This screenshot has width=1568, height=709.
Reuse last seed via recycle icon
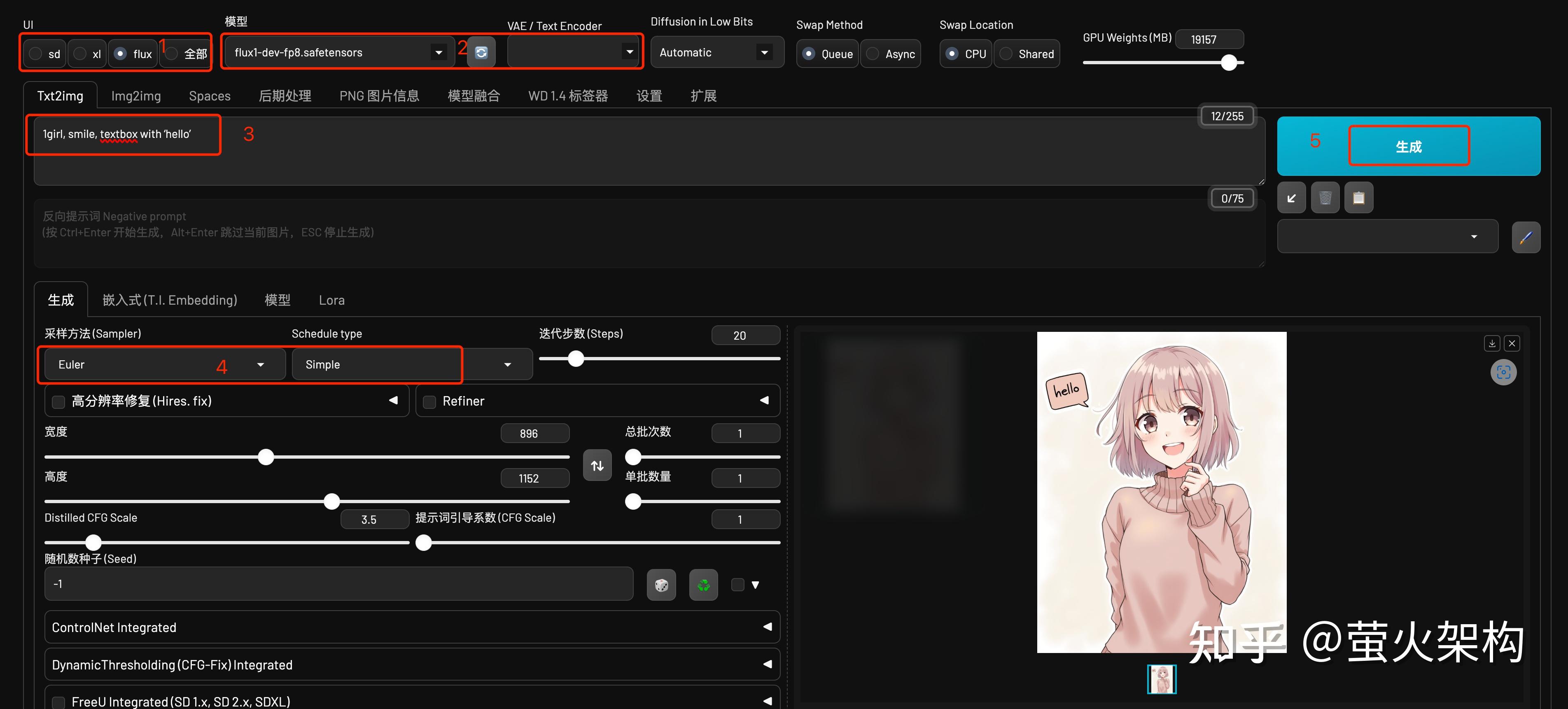pyautogui.click(x=703, y=584)
